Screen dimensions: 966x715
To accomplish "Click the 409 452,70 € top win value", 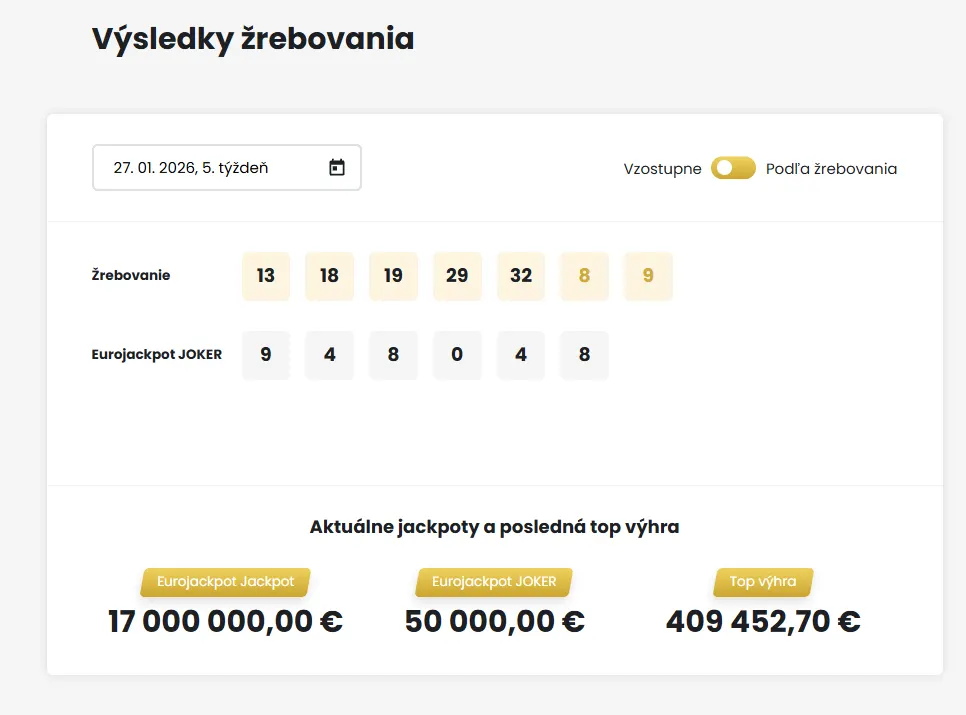I will (762, 620).
